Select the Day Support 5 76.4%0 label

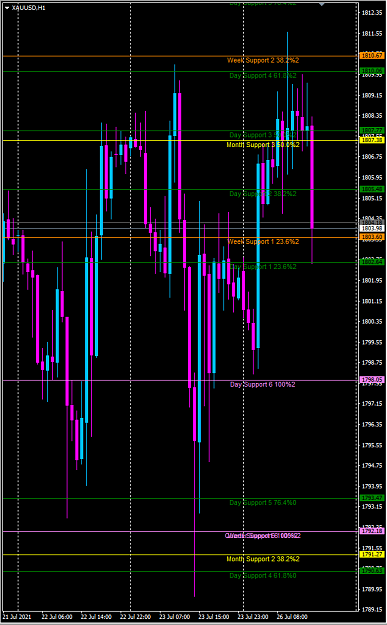coord(263,503)
